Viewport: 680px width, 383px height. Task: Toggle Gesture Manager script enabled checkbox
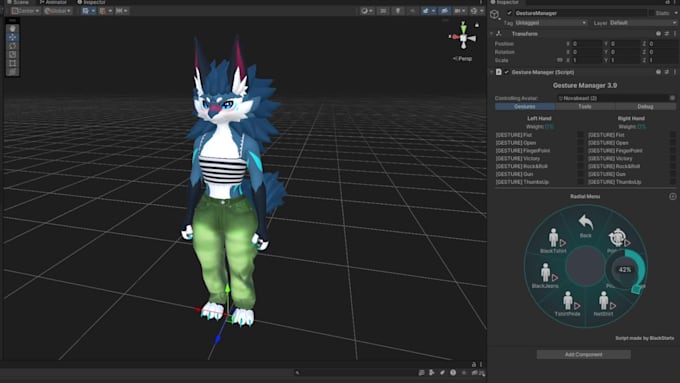[506, 72]
